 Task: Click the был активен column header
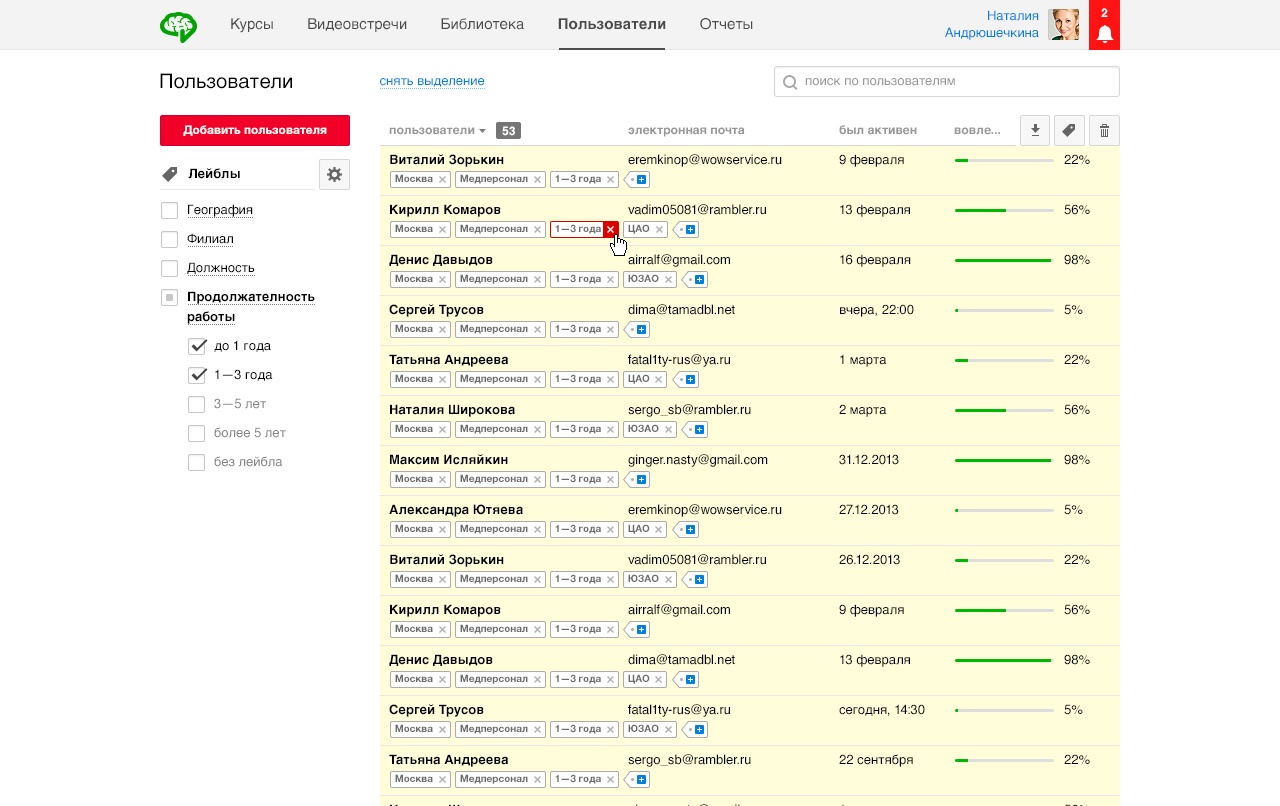tap(878, 130)
